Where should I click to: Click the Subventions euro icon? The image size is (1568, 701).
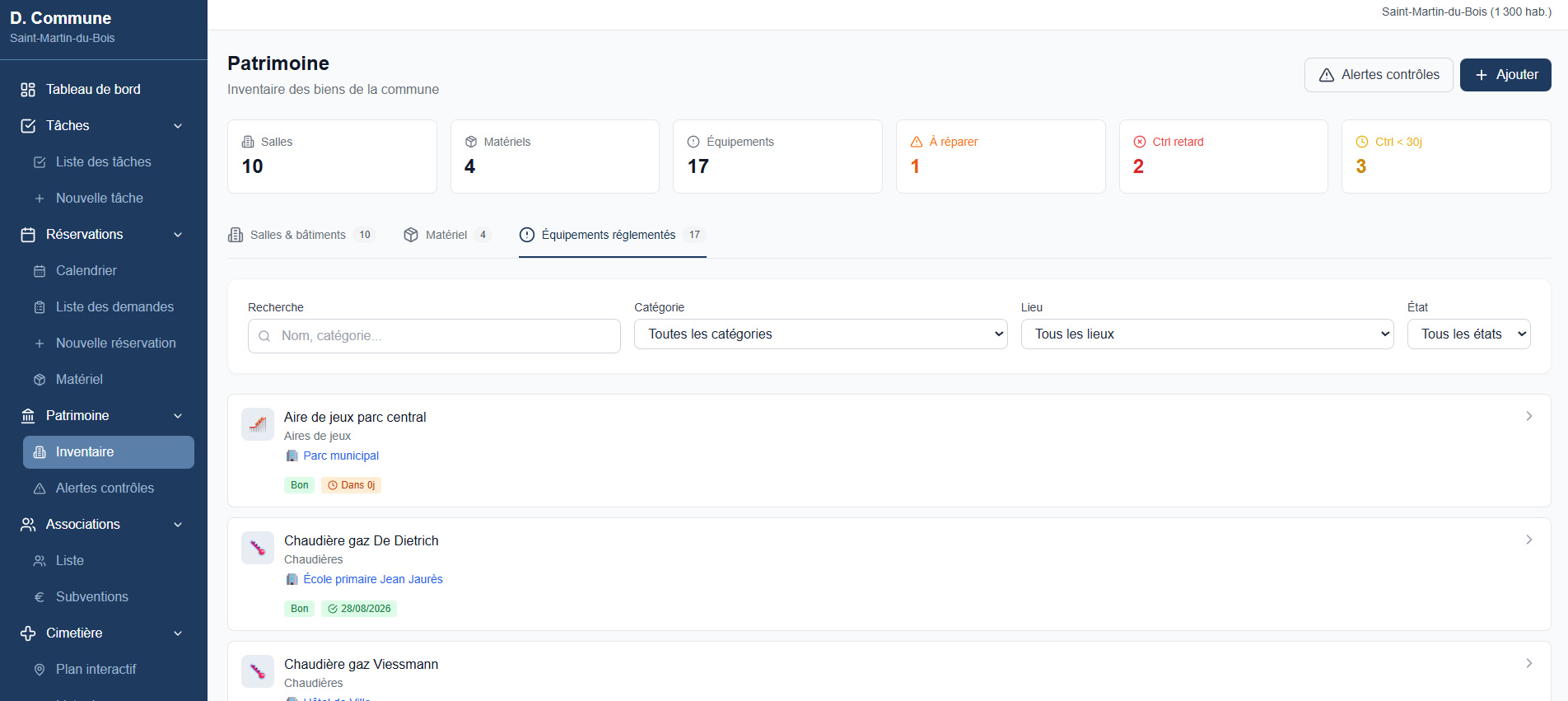click(40, 597)
